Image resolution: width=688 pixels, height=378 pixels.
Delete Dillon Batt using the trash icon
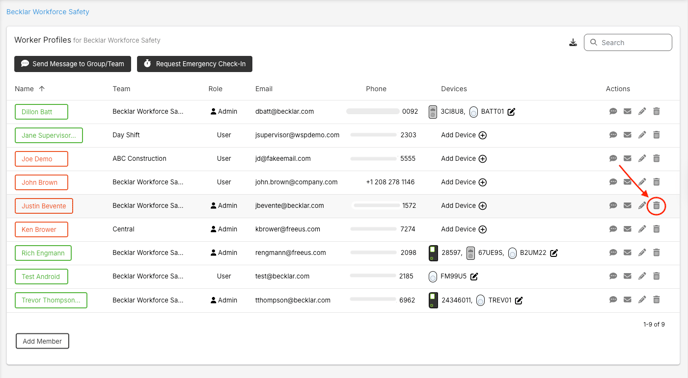[x=656, y=112]
